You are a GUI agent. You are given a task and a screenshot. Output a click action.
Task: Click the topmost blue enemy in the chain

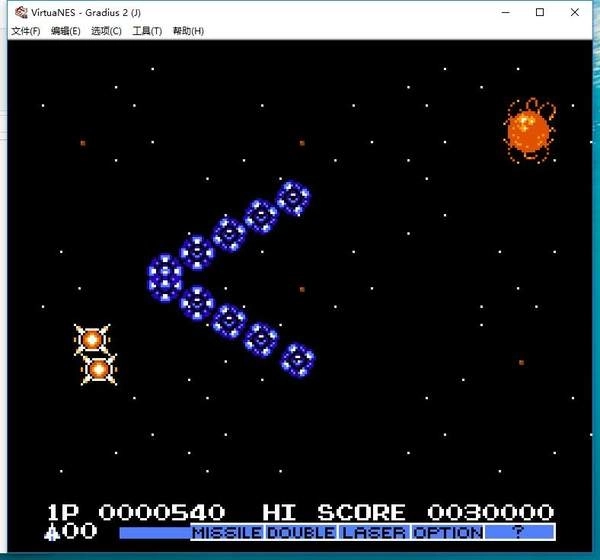click(x=293, y=197)
